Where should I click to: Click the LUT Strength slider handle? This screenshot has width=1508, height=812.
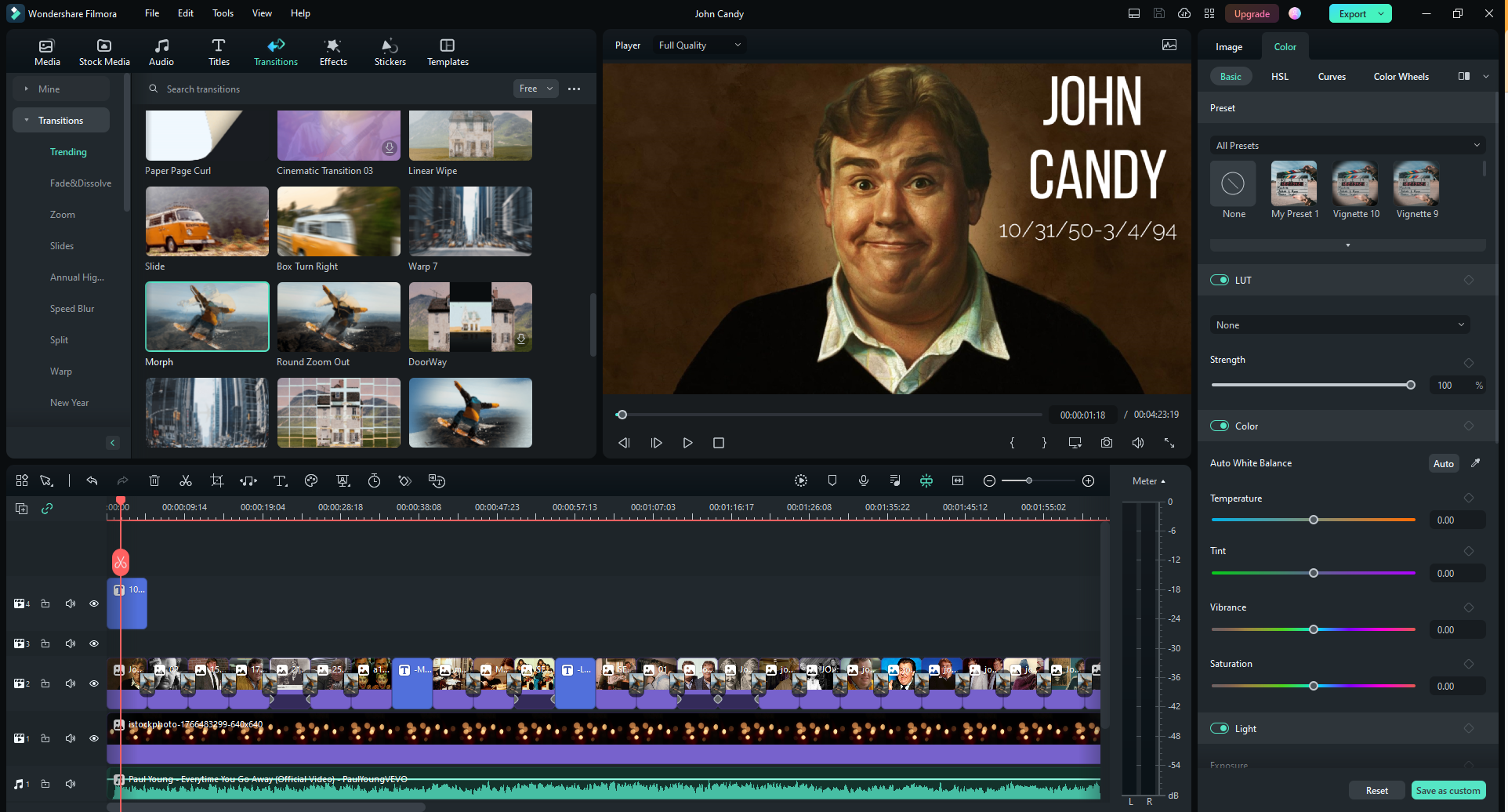click(x=1411, y=385)
